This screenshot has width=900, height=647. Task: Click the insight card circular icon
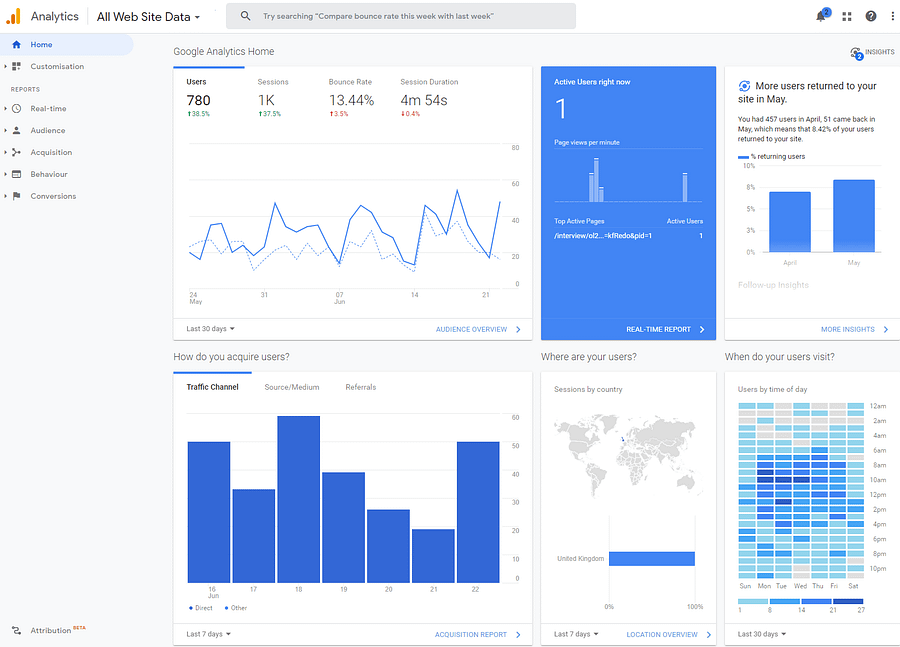[744, 86]
